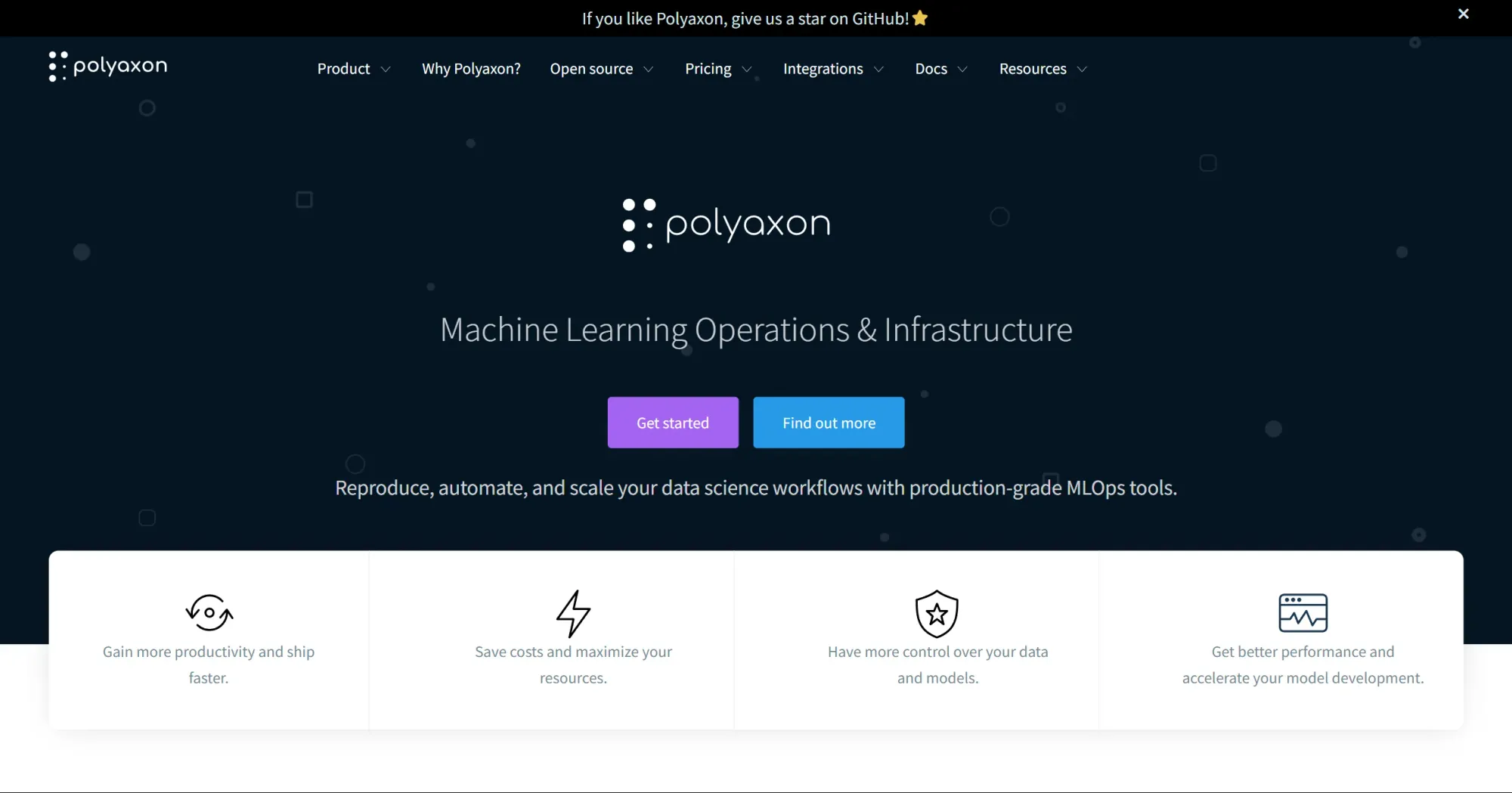Click the performance monitor window icon
The width and height of the screenshot is (1512, 793).
click(x=1303, y=613)
